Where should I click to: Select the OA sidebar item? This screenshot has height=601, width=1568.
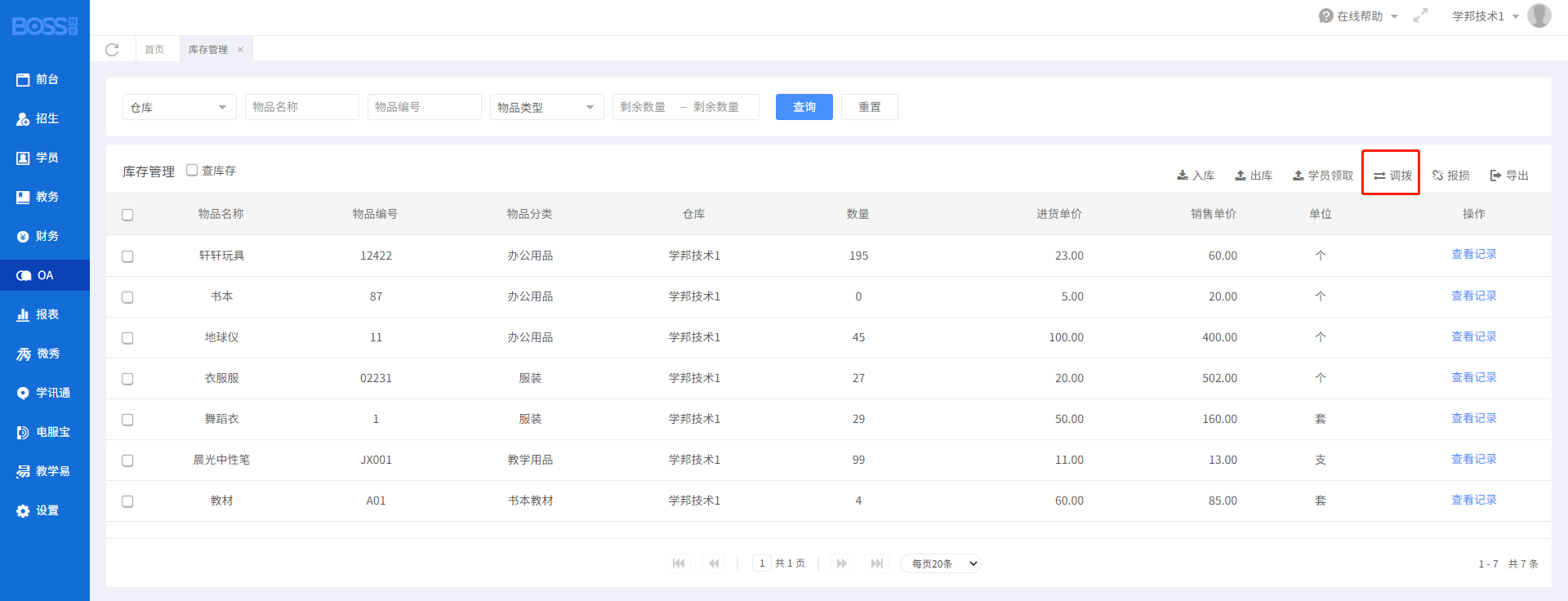(45, 275)
